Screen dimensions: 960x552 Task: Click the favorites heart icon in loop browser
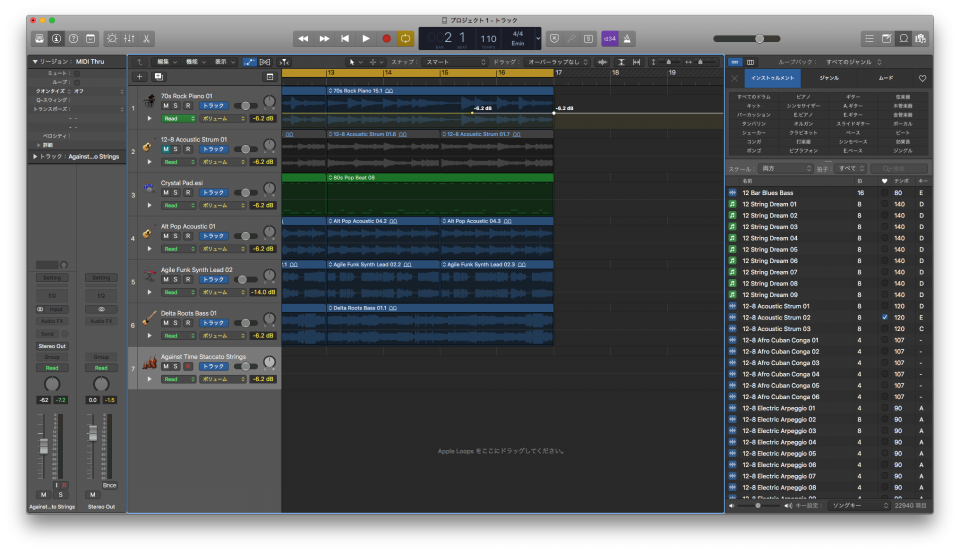922,78
